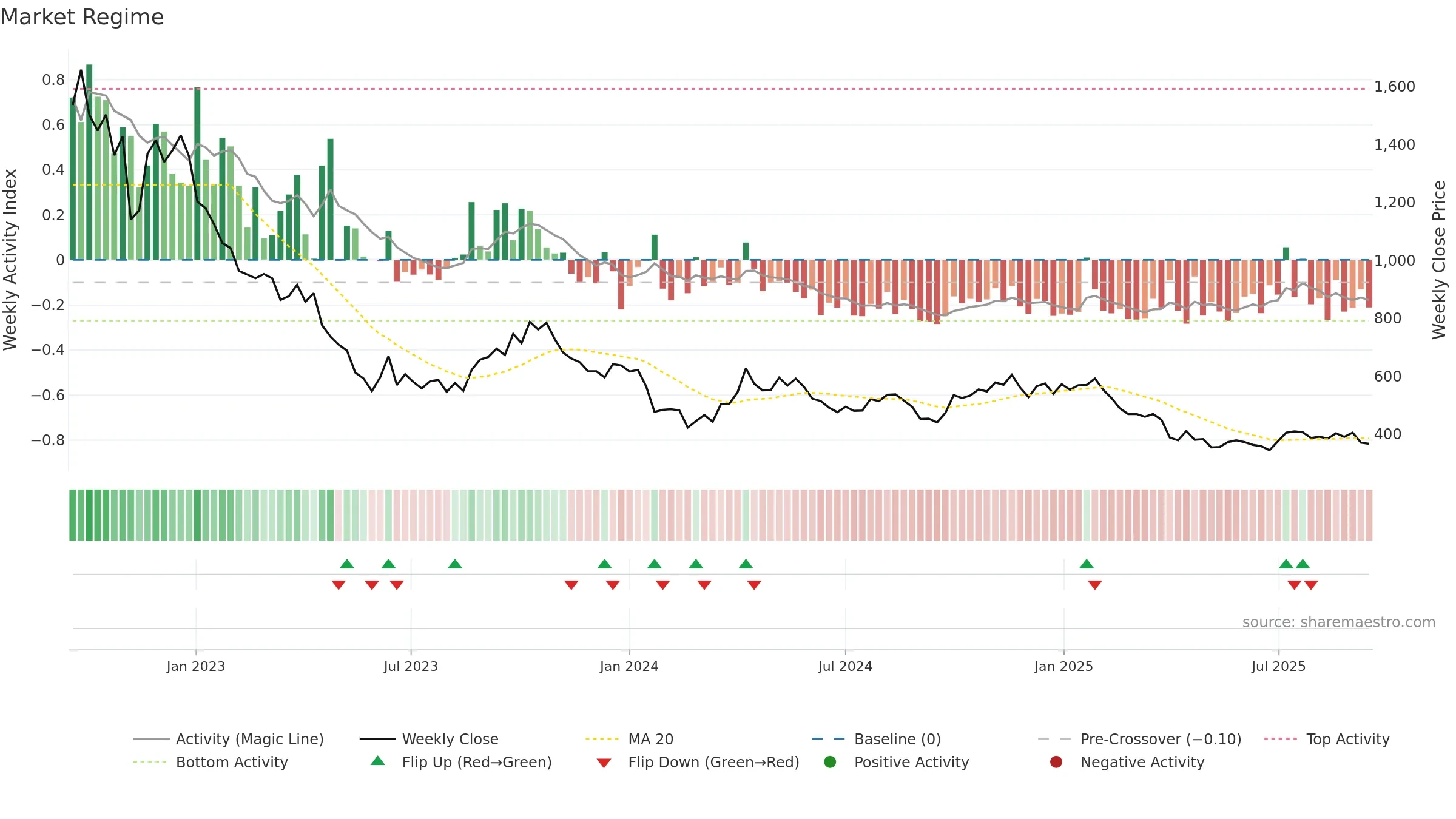Click the 1,600 price axis tick label
Image resolution: width=1456 pixels, height=819 pixels.
(x=1394, y=87)
